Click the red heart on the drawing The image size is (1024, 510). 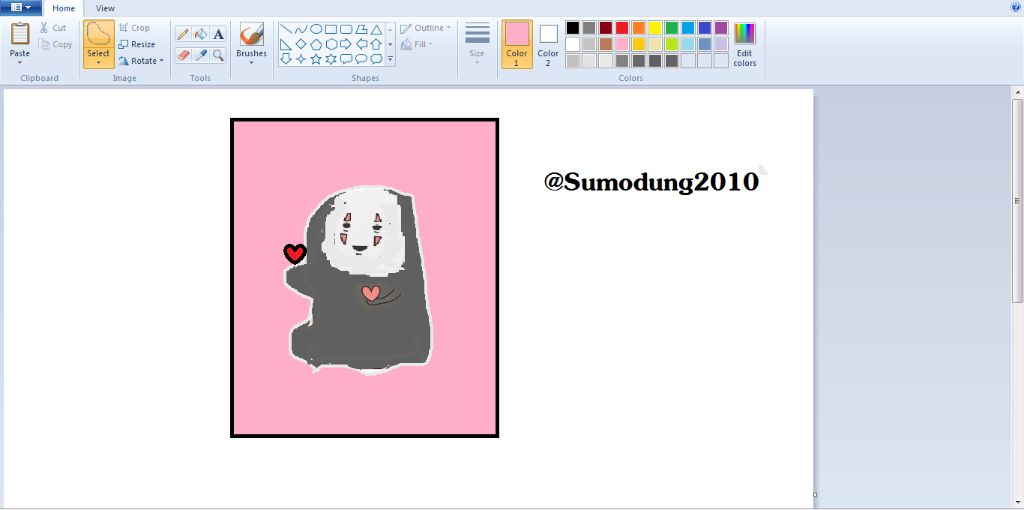point(295,253)
